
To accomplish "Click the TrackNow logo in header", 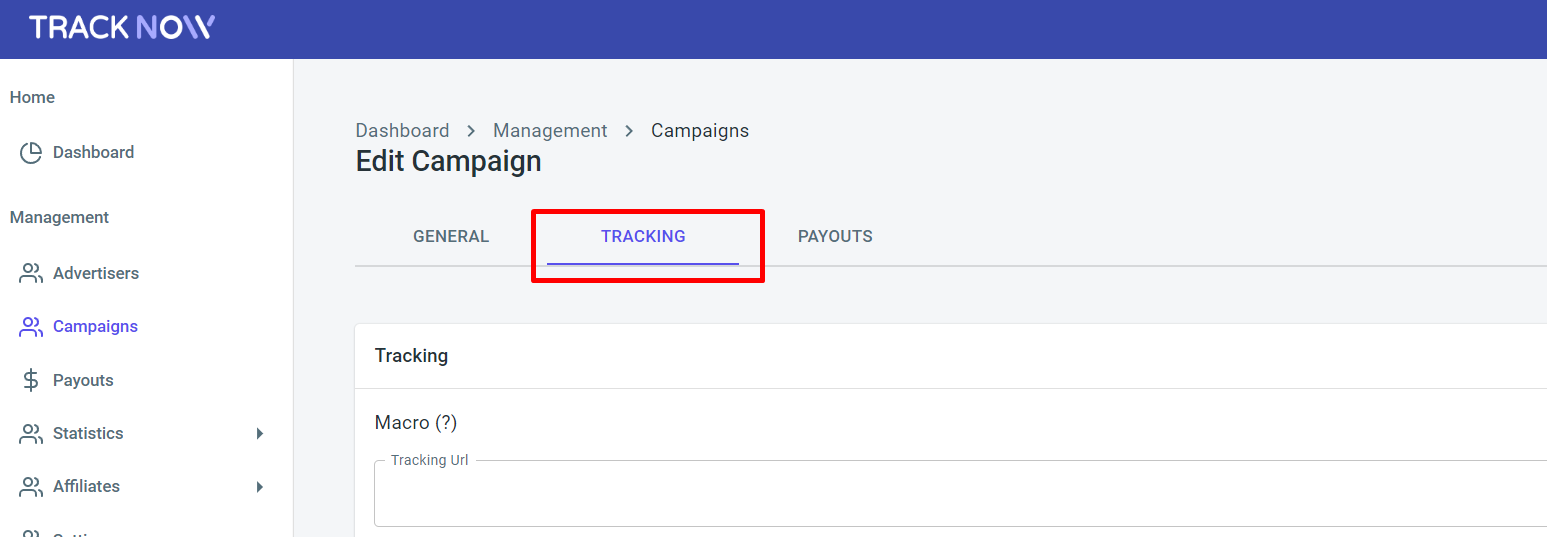I will 121,27.
